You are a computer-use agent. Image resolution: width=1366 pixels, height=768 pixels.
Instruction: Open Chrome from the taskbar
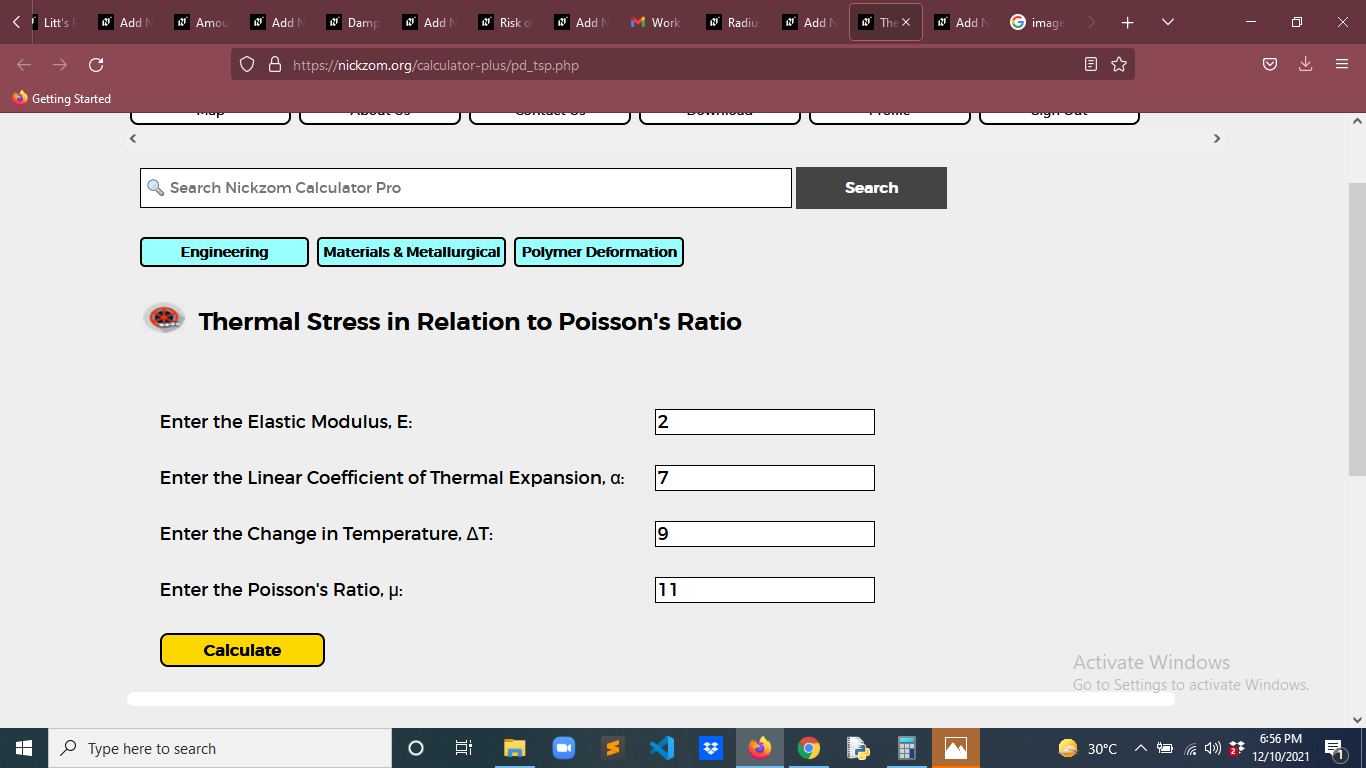coord(809,748)
